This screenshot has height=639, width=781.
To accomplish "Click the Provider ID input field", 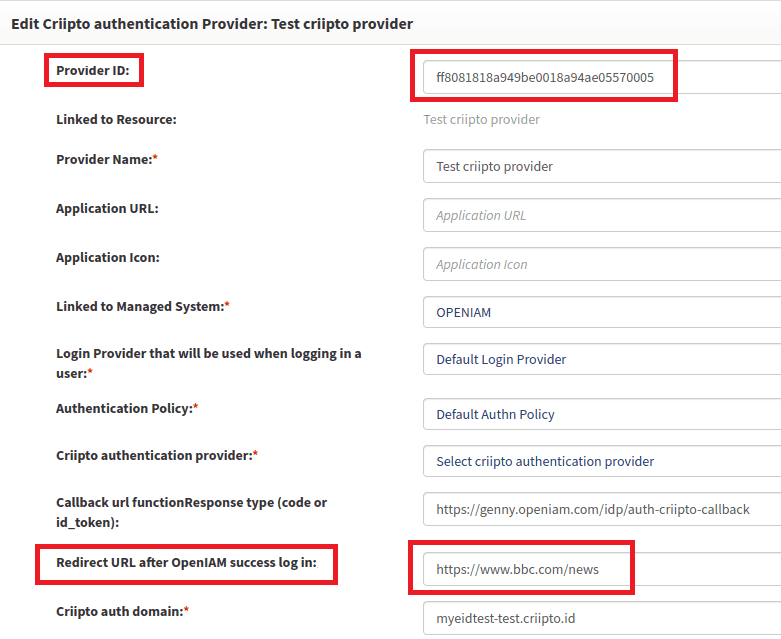I will (x=600, y=78).
